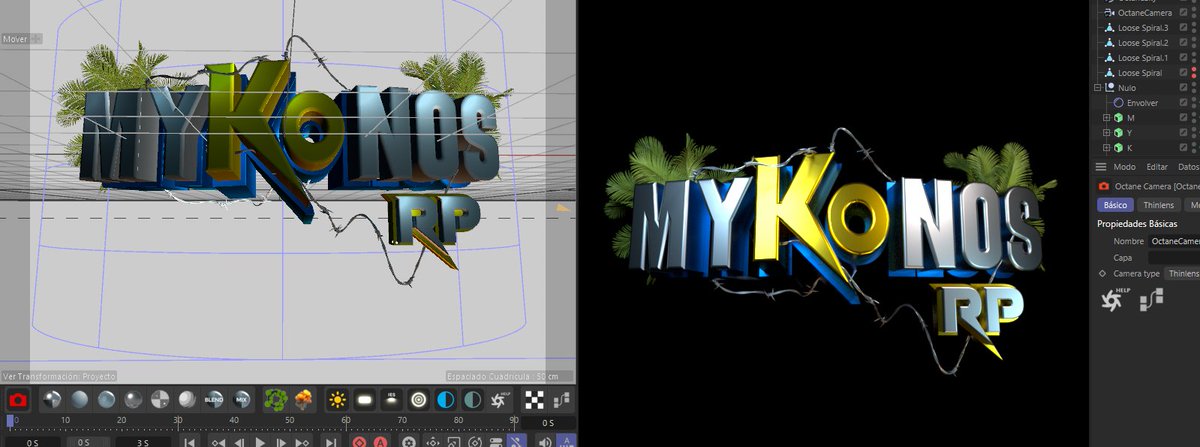The width and height of the screenshot is (1200, 447).
Task: Toggle checkbox on K object row
Action: pos(1183,148)
